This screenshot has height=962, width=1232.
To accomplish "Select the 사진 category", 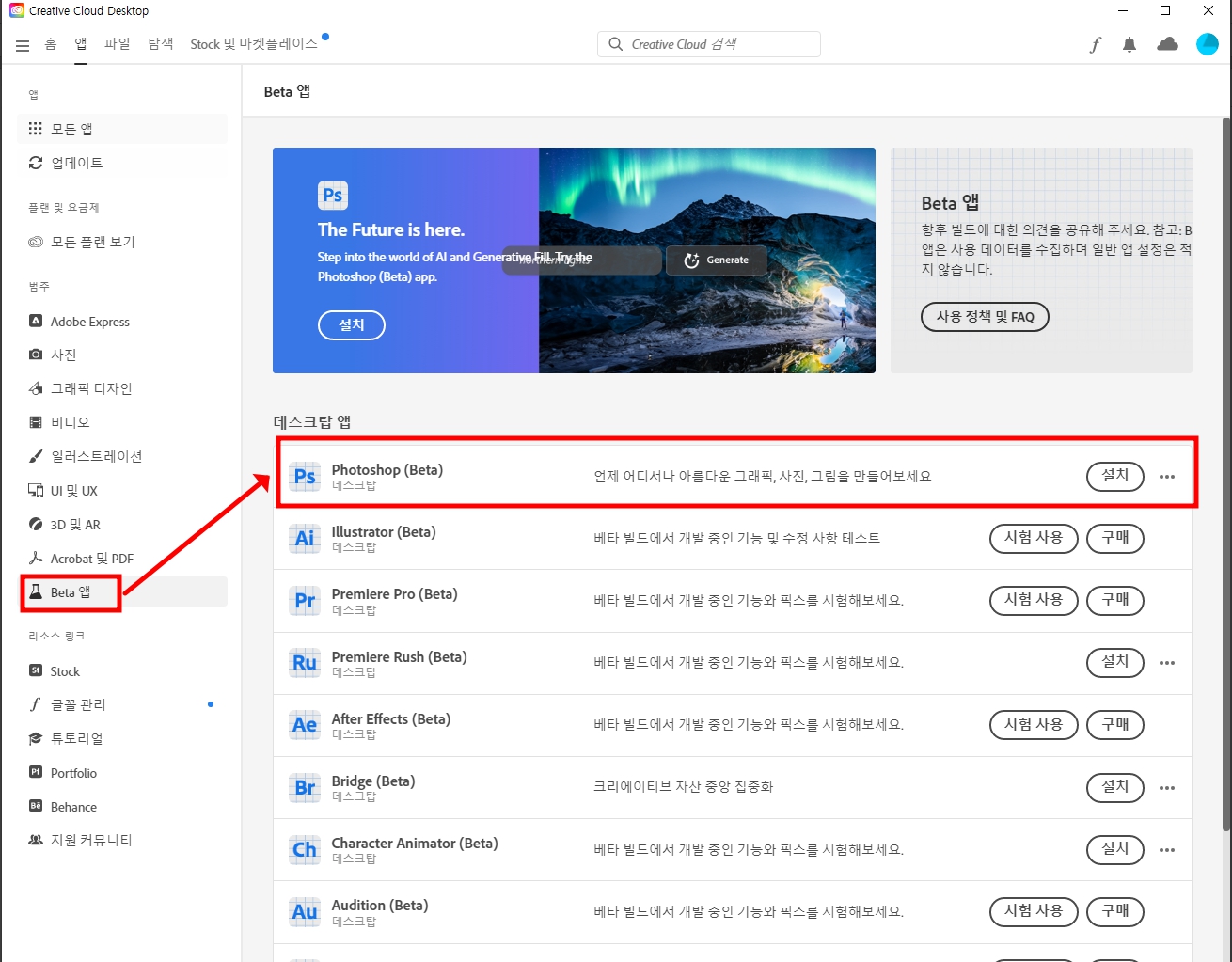I will [122, 355].
